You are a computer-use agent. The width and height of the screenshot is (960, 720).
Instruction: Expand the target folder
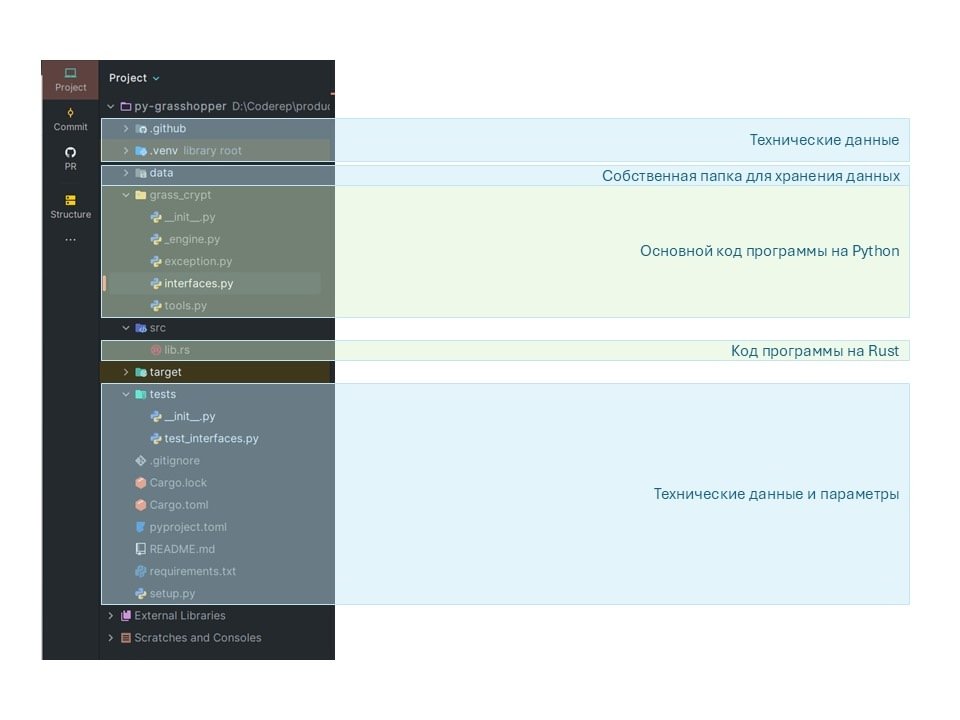click(x=126, y=372)
